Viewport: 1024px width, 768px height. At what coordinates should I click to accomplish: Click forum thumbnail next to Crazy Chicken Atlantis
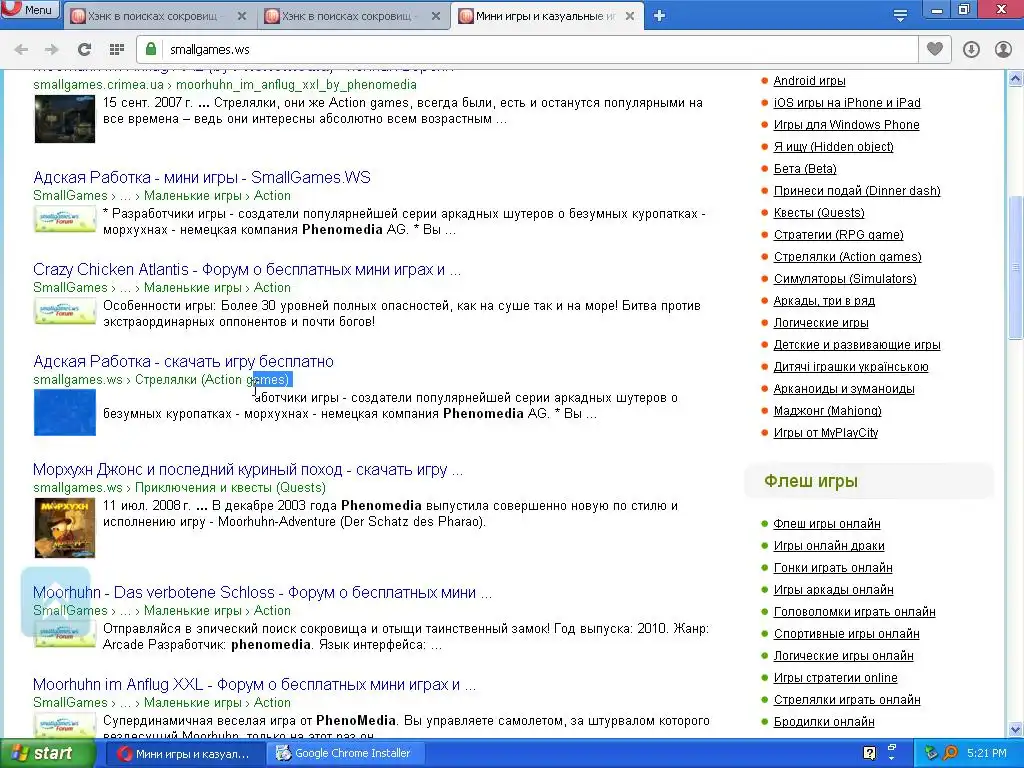point(65,311)
